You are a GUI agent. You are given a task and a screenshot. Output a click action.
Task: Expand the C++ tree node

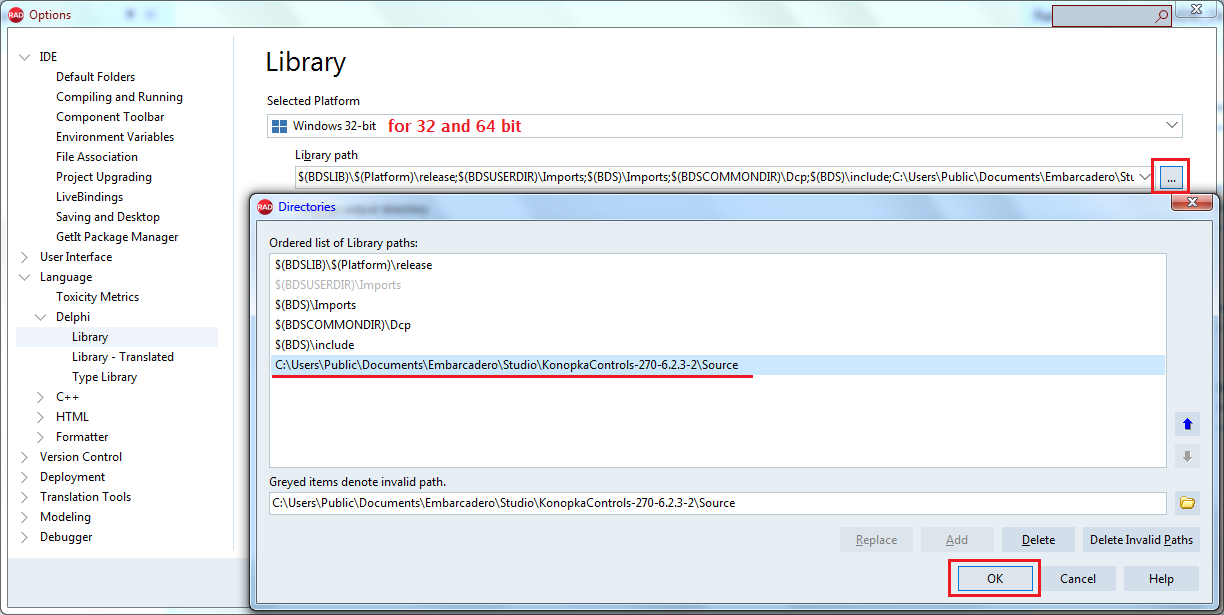pyautogui.click(x=41, y=397)
